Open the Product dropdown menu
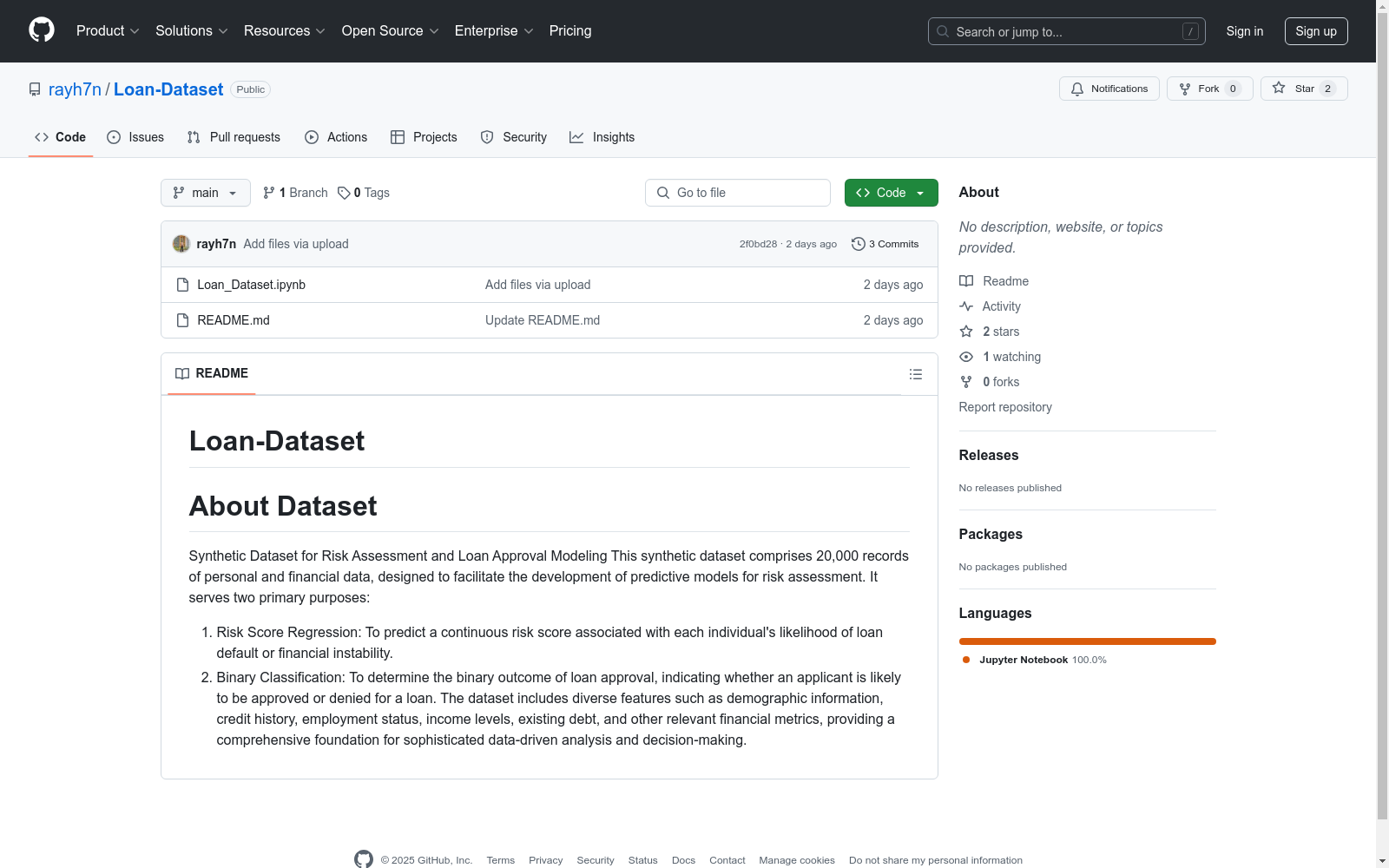1389x868 pixels. (108, 30)
